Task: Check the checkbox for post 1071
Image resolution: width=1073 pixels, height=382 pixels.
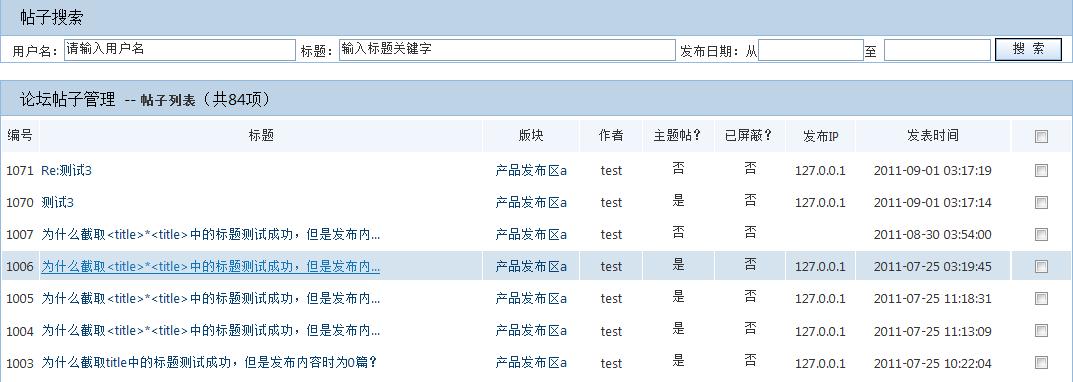Action: 1042,170
